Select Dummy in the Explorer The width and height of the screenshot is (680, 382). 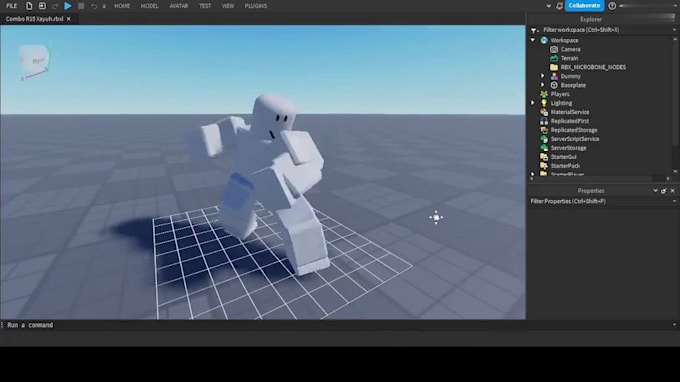coord(570,76)
